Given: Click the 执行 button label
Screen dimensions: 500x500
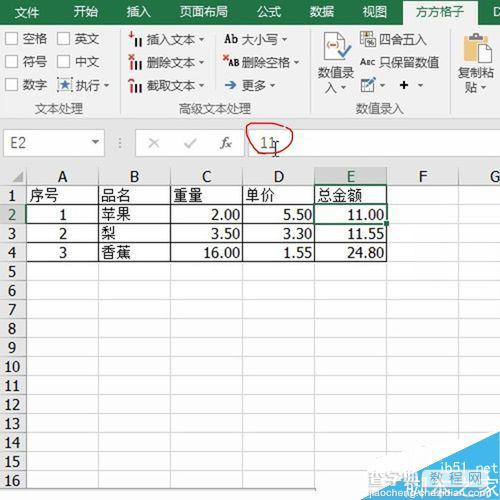Looking at the screenshot, I should [88, 86].
